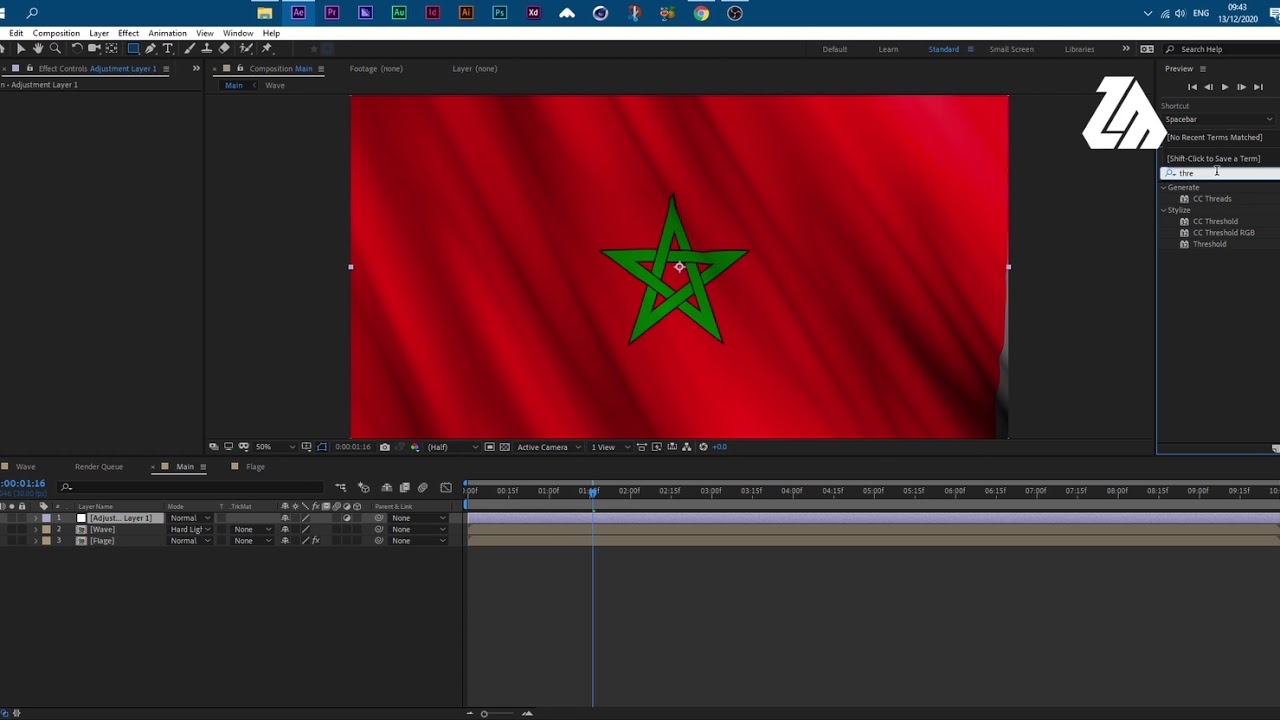
Task: Switch to the Learn workspace
Action: click(888, 49)
